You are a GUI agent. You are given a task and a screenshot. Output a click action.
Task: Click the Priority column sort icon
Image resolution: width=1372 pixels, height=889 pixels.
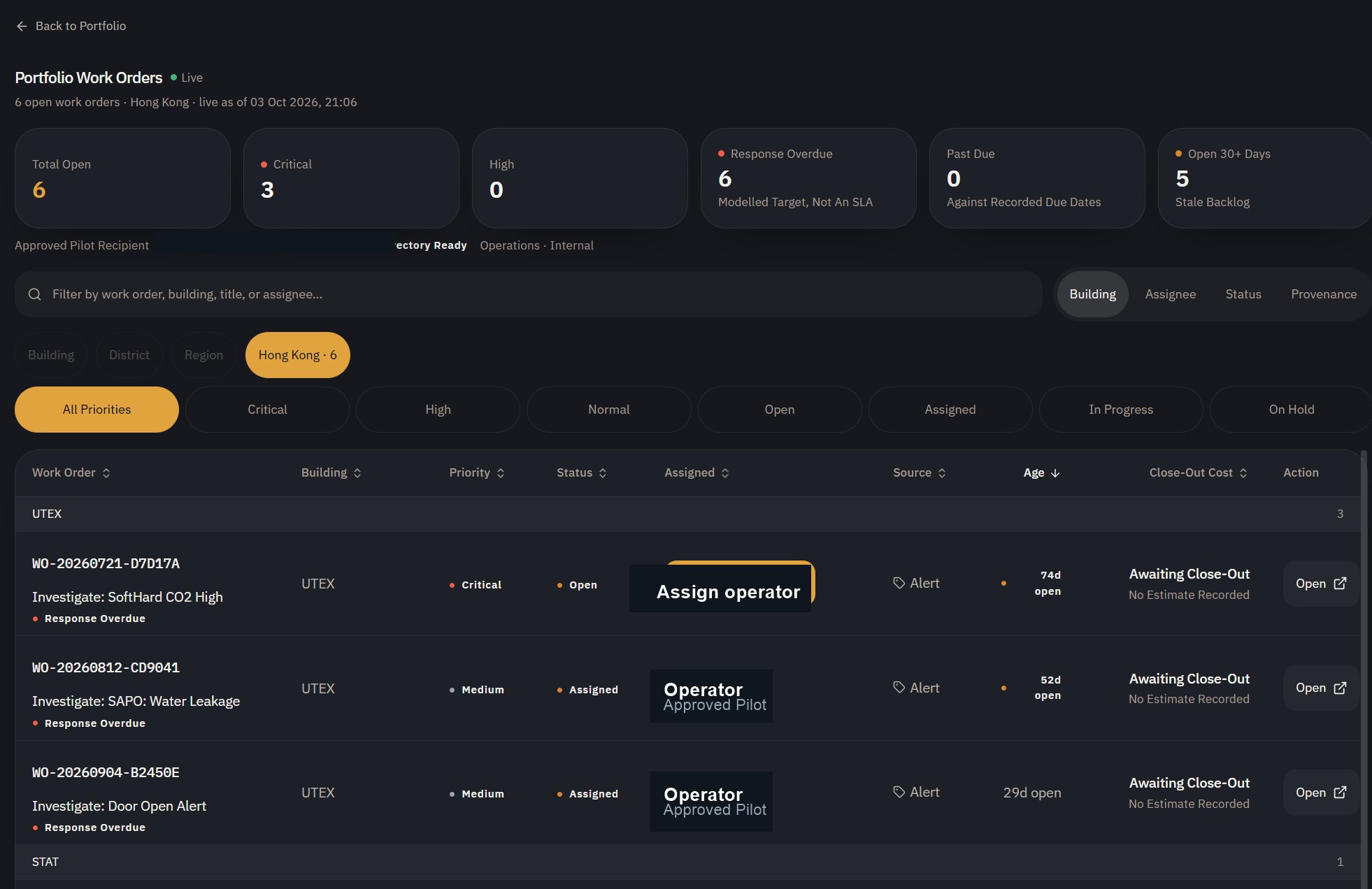point(501,473)
